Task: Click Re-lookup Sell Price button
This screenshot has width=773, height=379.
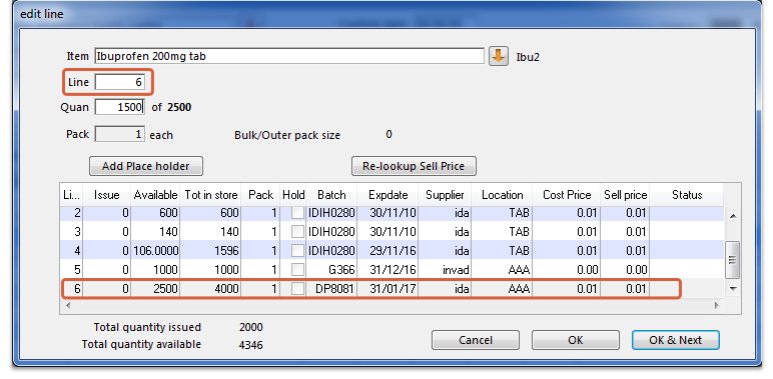Action: [414, 166]
